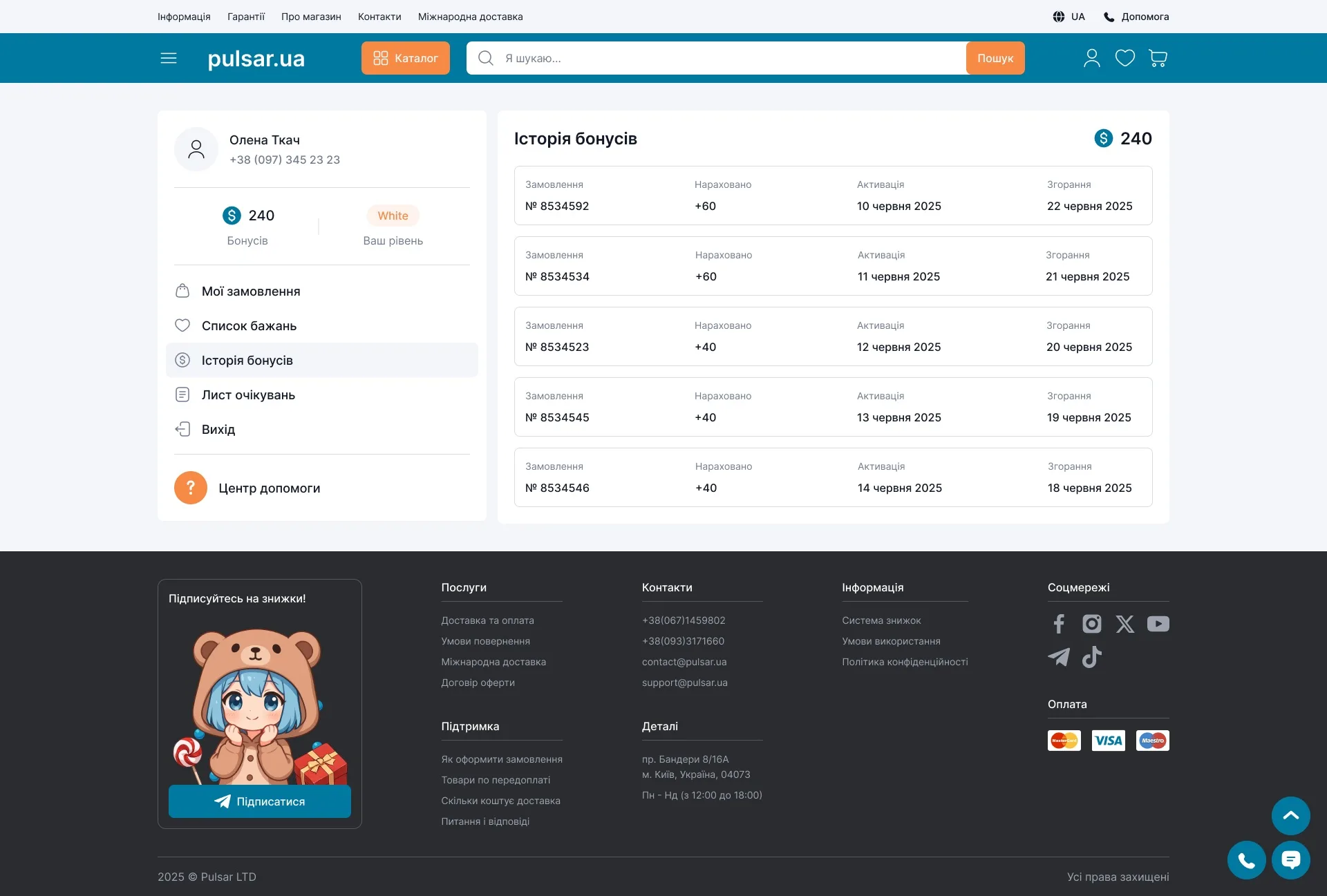
Task: Open wishlist heart icon in header
Action: coord(1124,58)
